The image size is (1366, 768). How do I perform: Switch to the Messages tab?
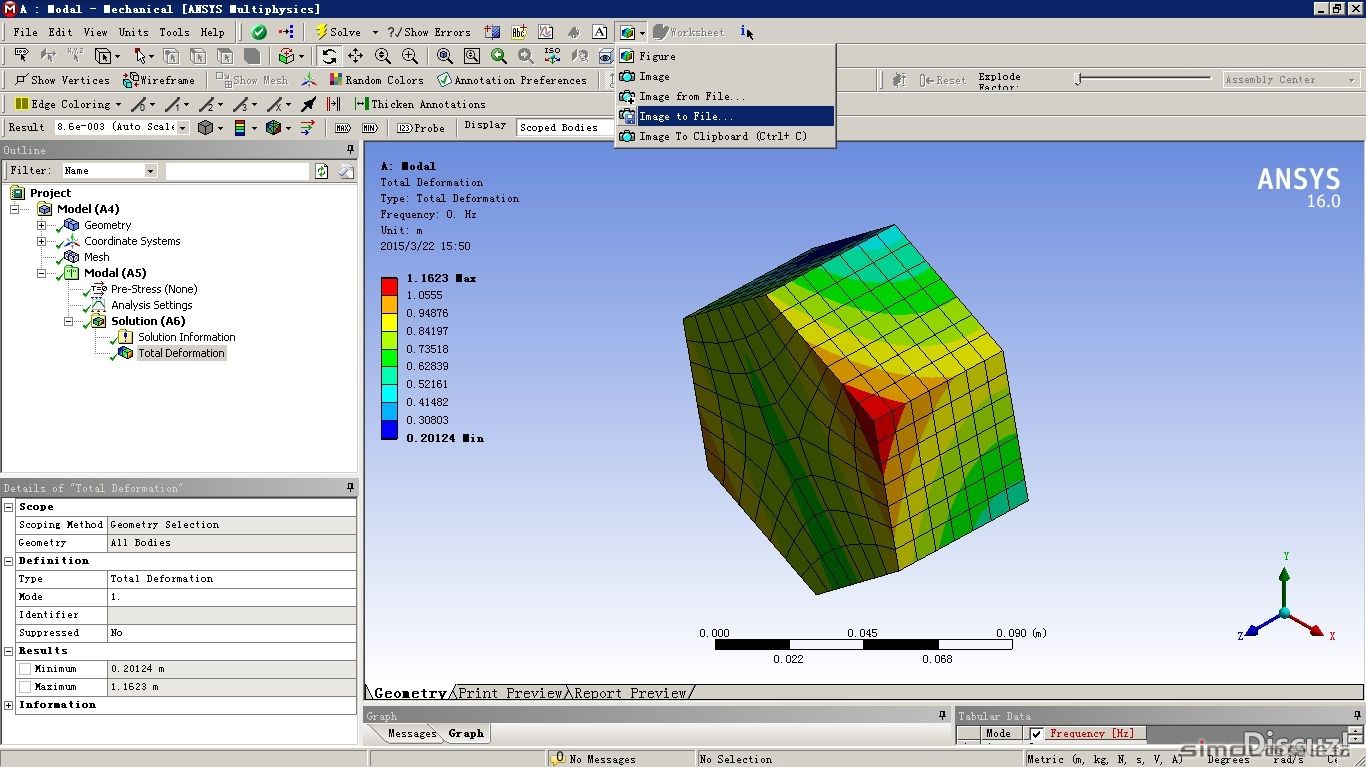pos(412,733)
